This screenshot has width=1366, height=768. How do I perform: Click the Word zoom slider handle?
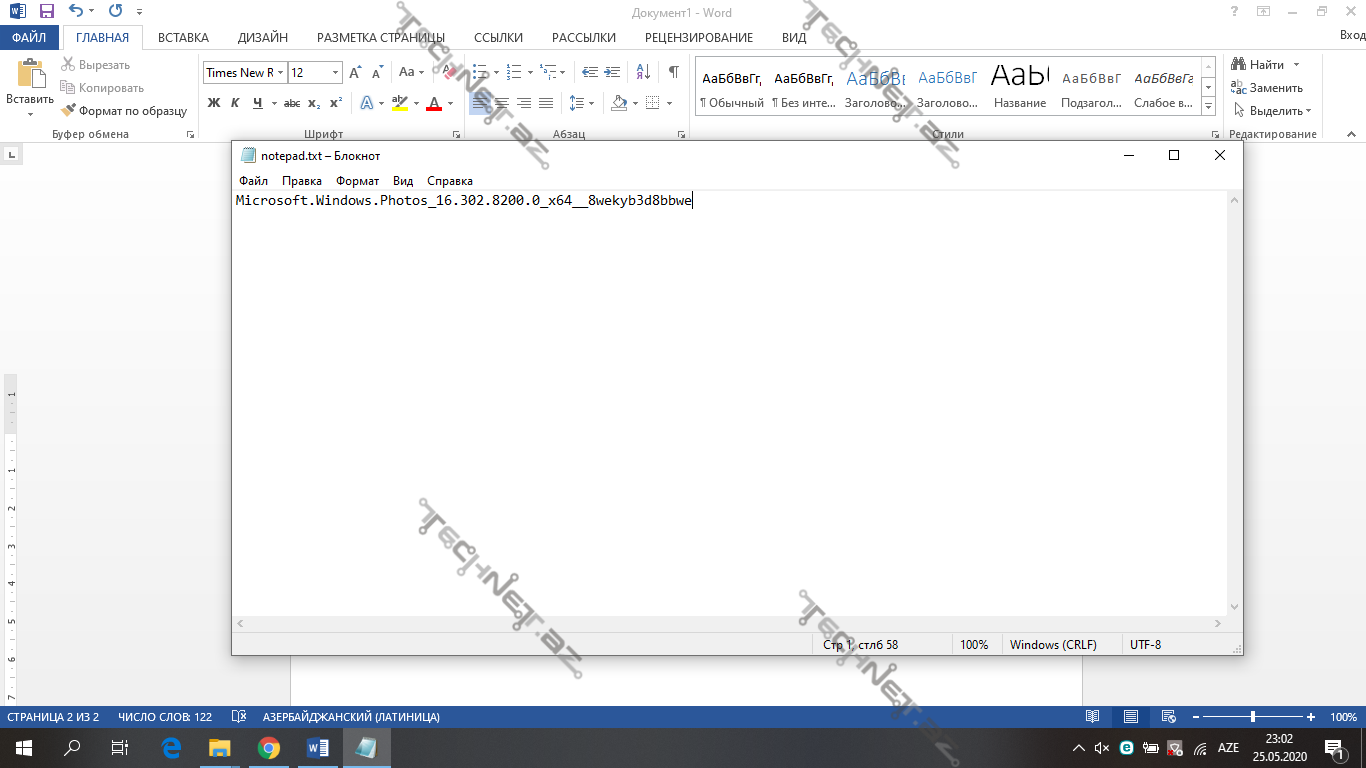1253,717
